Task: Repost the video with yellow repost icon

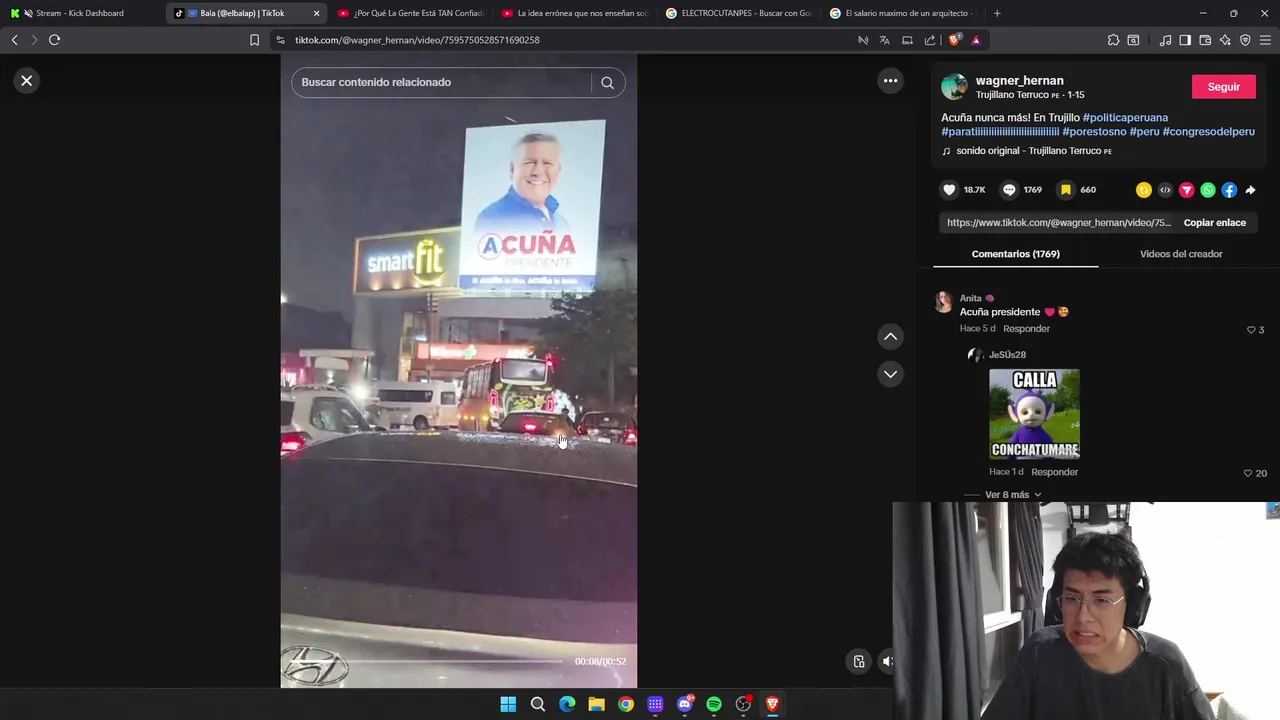Action: 1144,190
